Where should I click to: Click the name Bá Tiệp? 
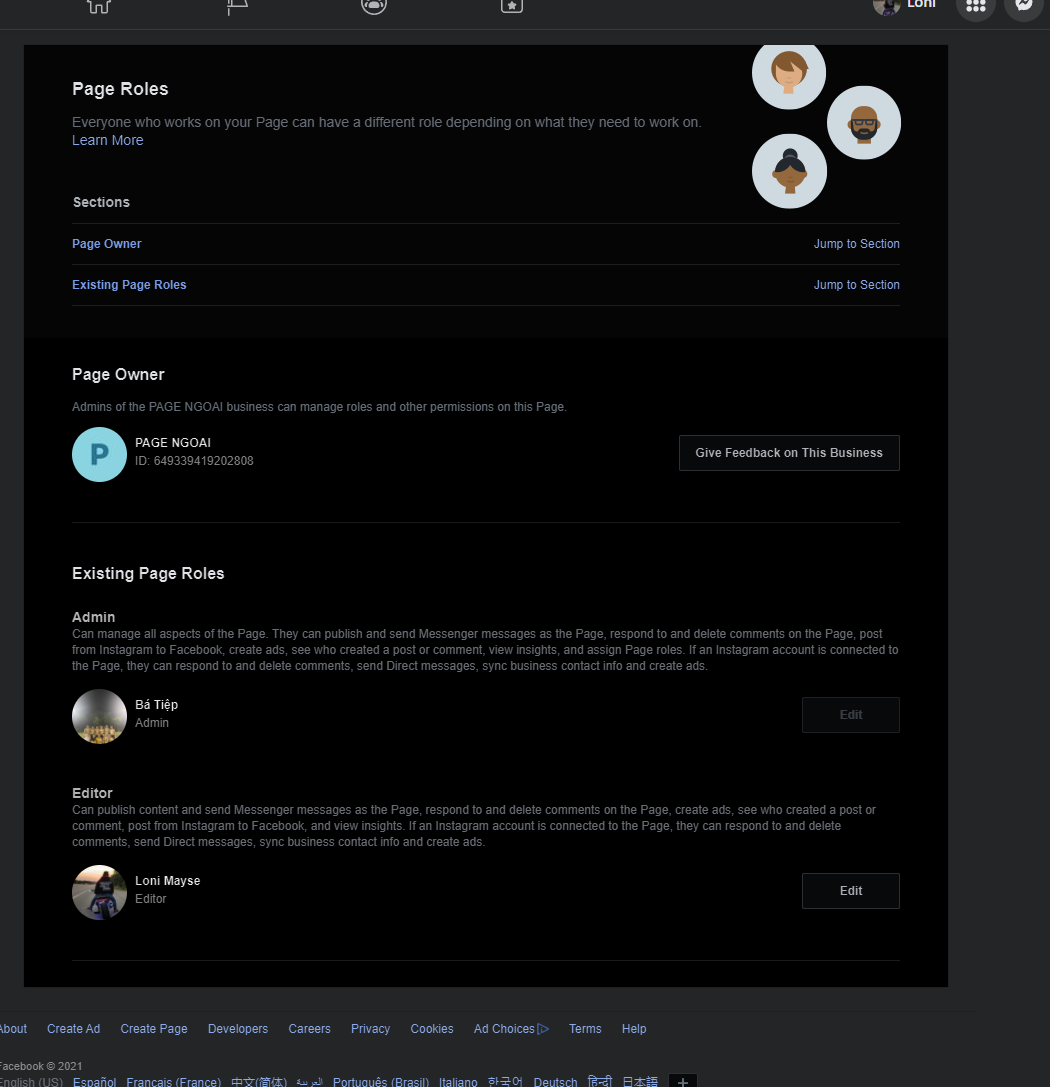[x=157, y=705]
